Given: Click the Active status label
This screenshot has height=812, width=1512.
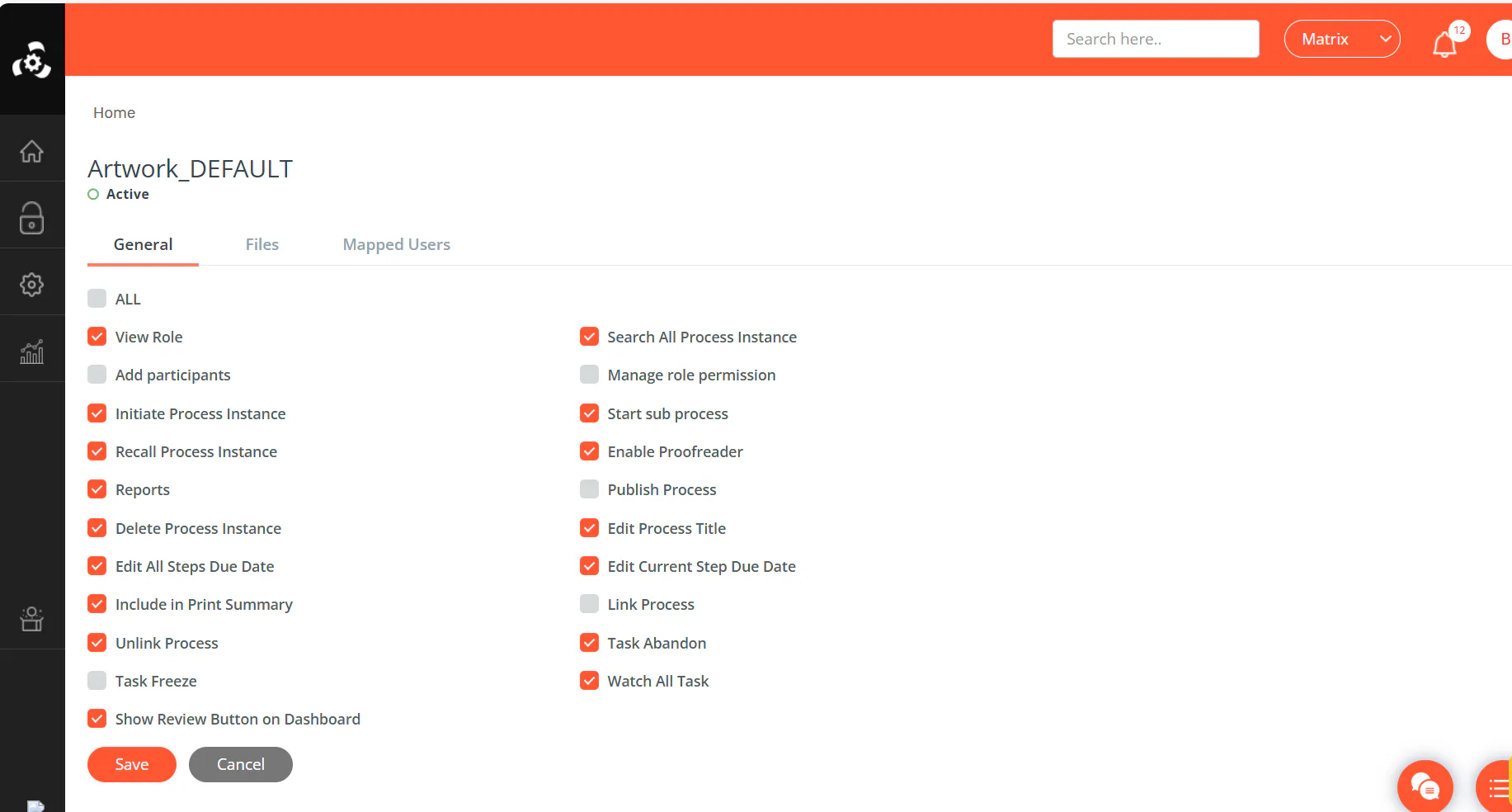Looking at the screenshot, I should (x=127, y=194).
